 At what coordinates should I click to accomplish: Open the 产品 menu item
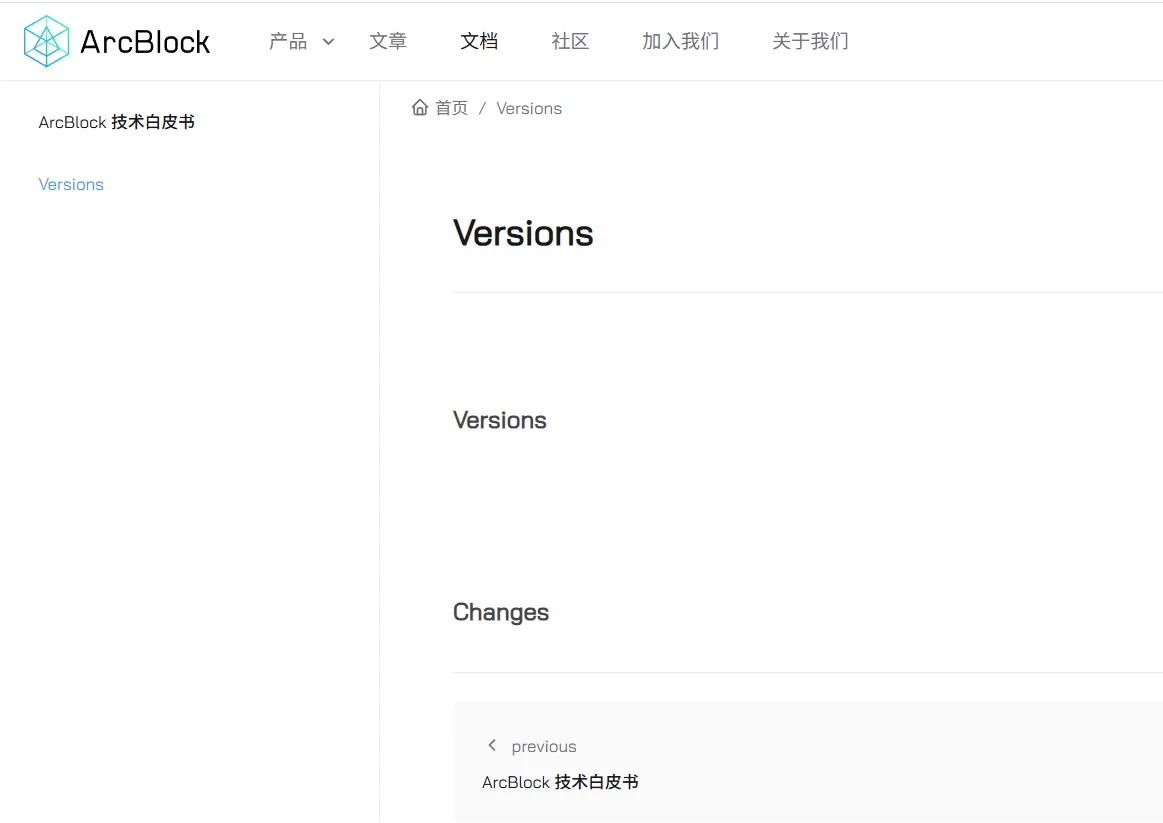[288, 41]
